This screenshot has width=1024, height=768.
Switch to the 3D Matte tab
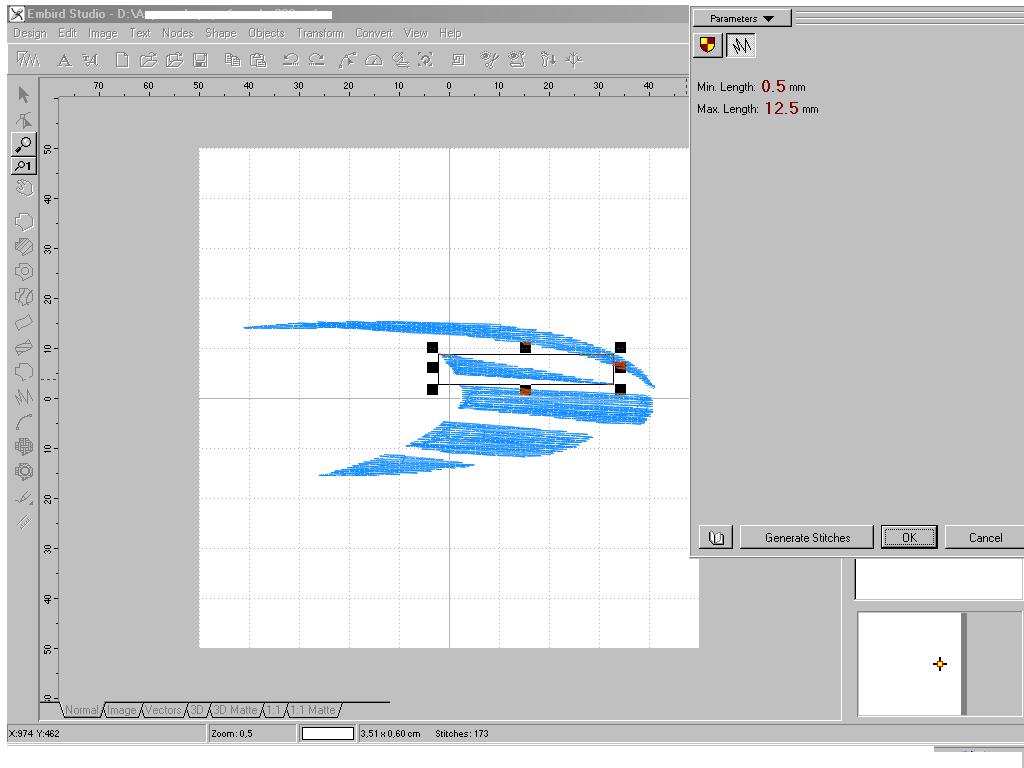235,710
